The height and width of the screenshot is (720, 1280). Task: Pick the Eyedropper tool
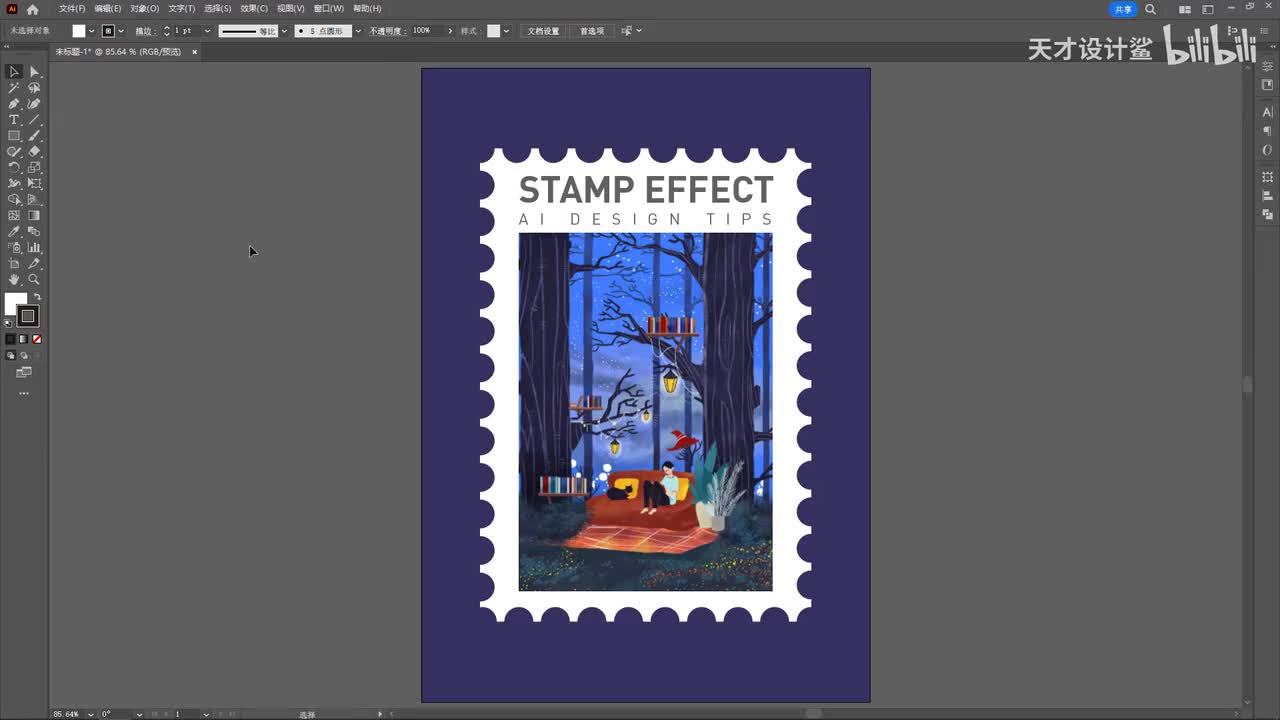click(x=14, y=232)
